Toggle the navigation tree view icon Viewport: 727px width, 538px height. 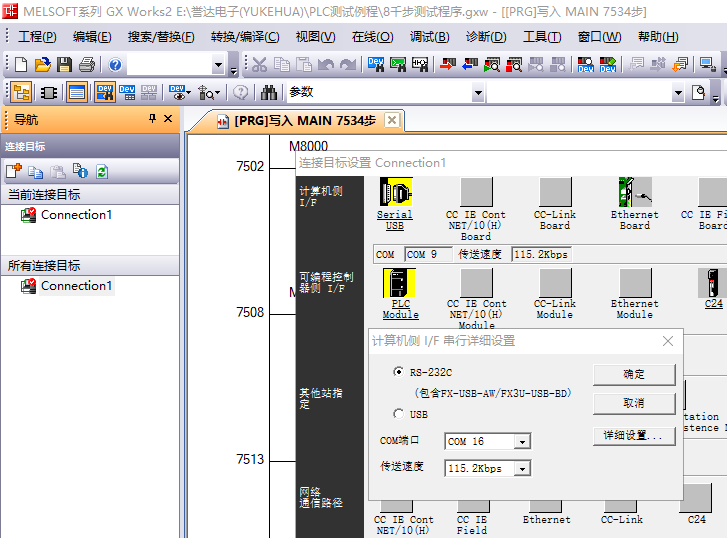21,93
